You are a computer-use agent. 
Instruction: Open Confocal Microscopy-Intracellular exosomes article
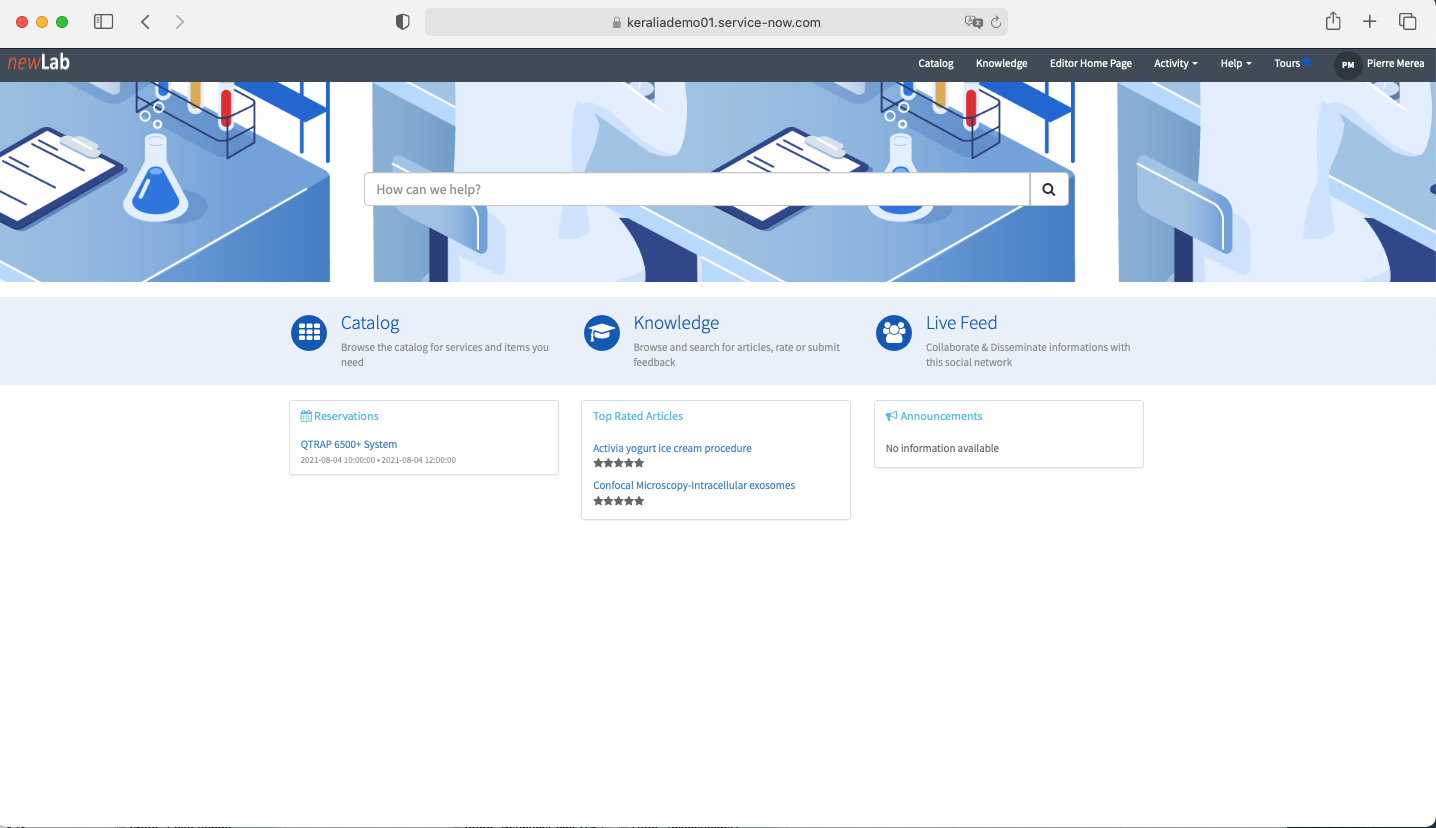point(694,485)
